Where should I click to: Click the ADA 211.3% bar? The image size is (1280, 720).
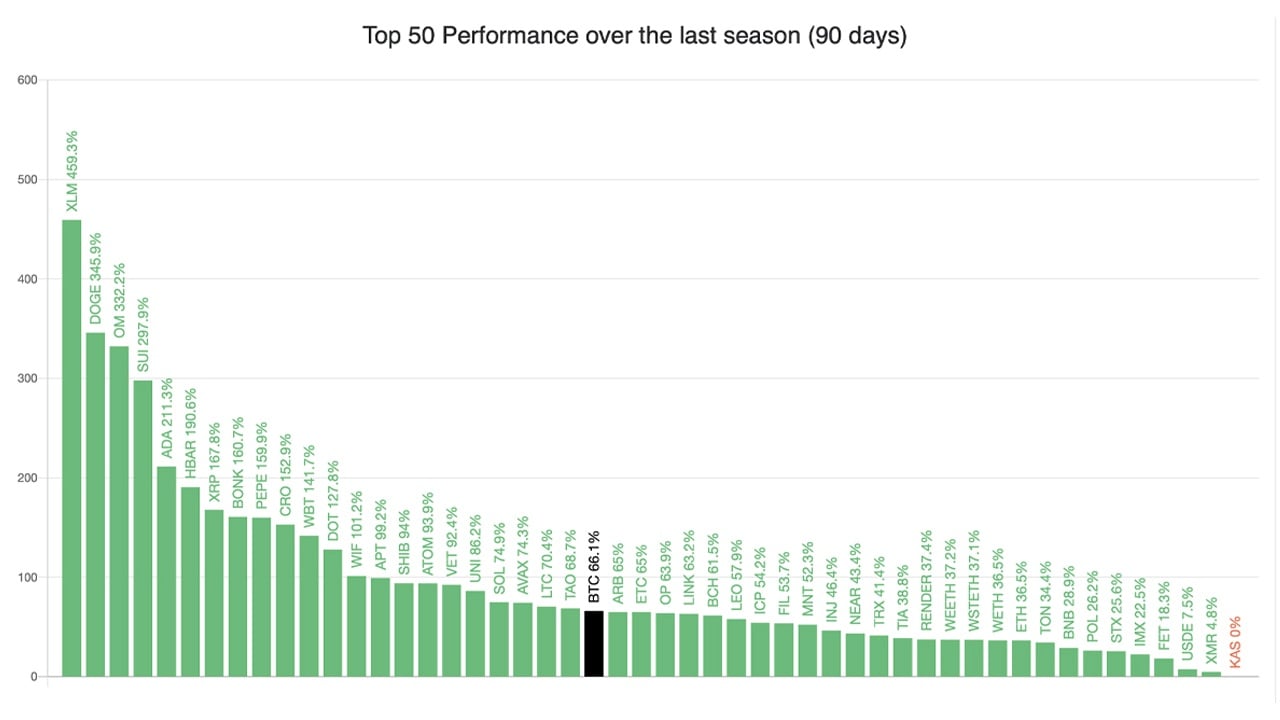pos(167,572)
